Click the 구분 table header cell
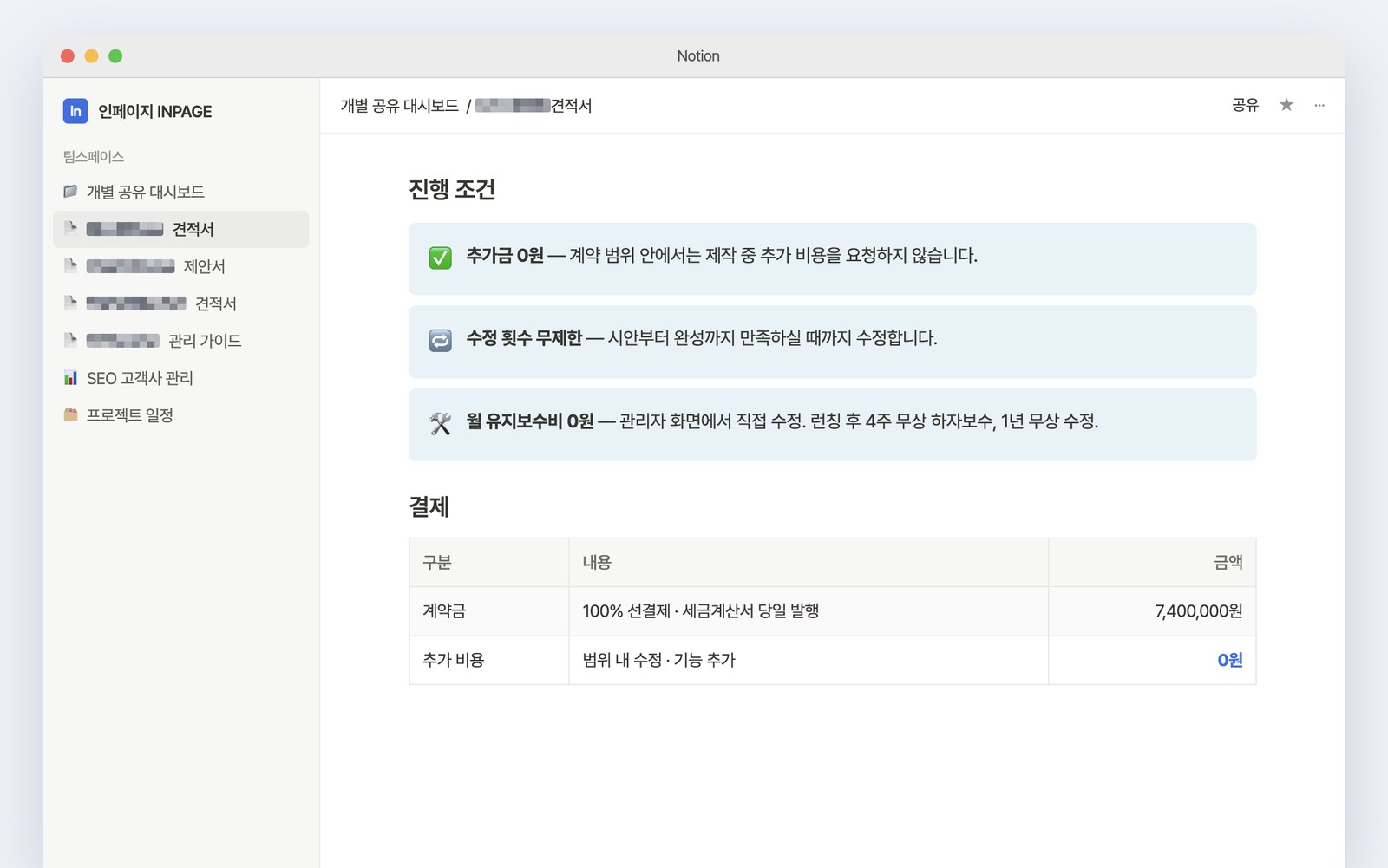Image resolution: width=1388 pixels, height=868 pixels. tap(489, 562)
